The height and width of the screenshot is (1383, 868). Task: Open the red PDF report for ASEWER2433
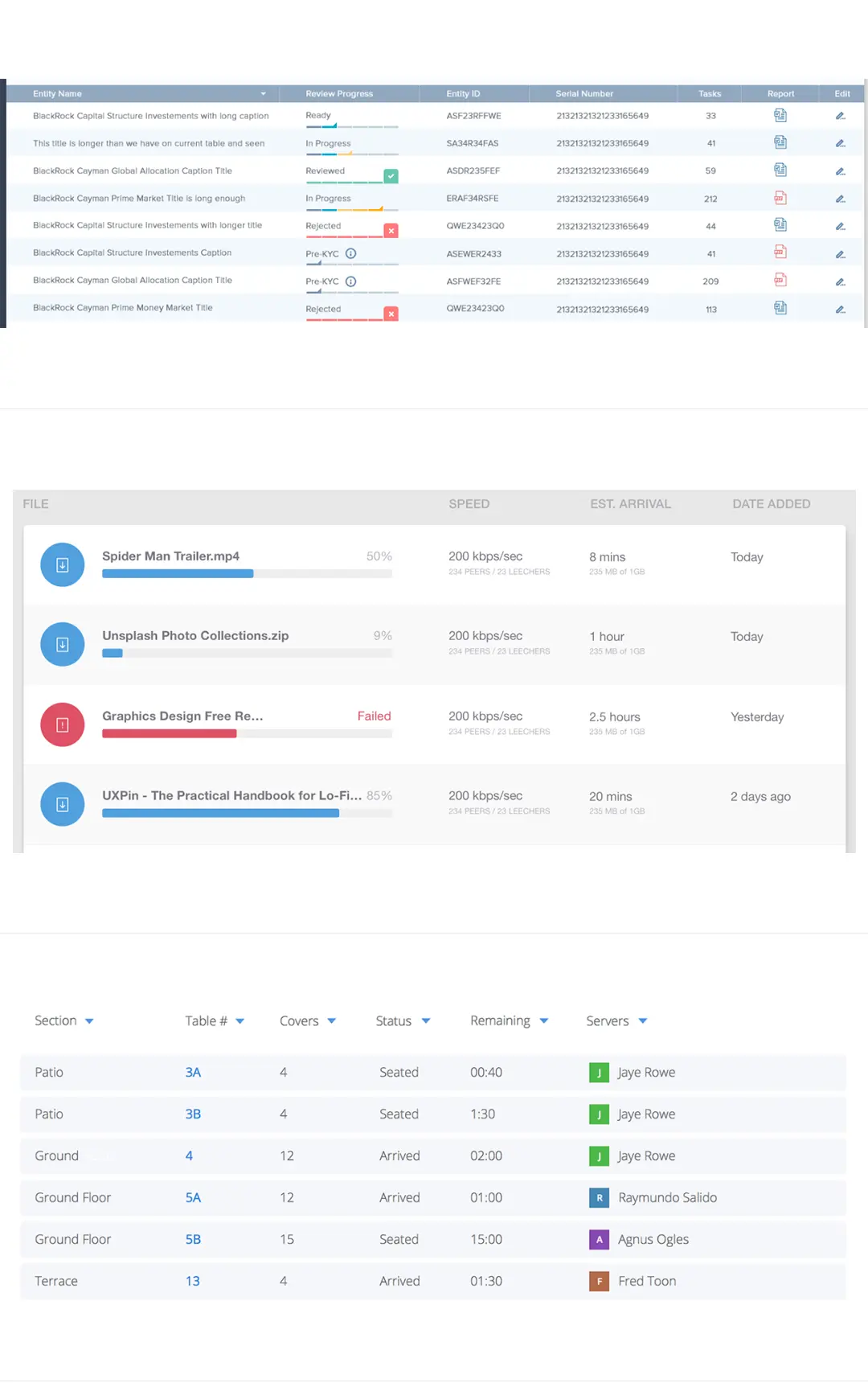(x=780, y=252)
